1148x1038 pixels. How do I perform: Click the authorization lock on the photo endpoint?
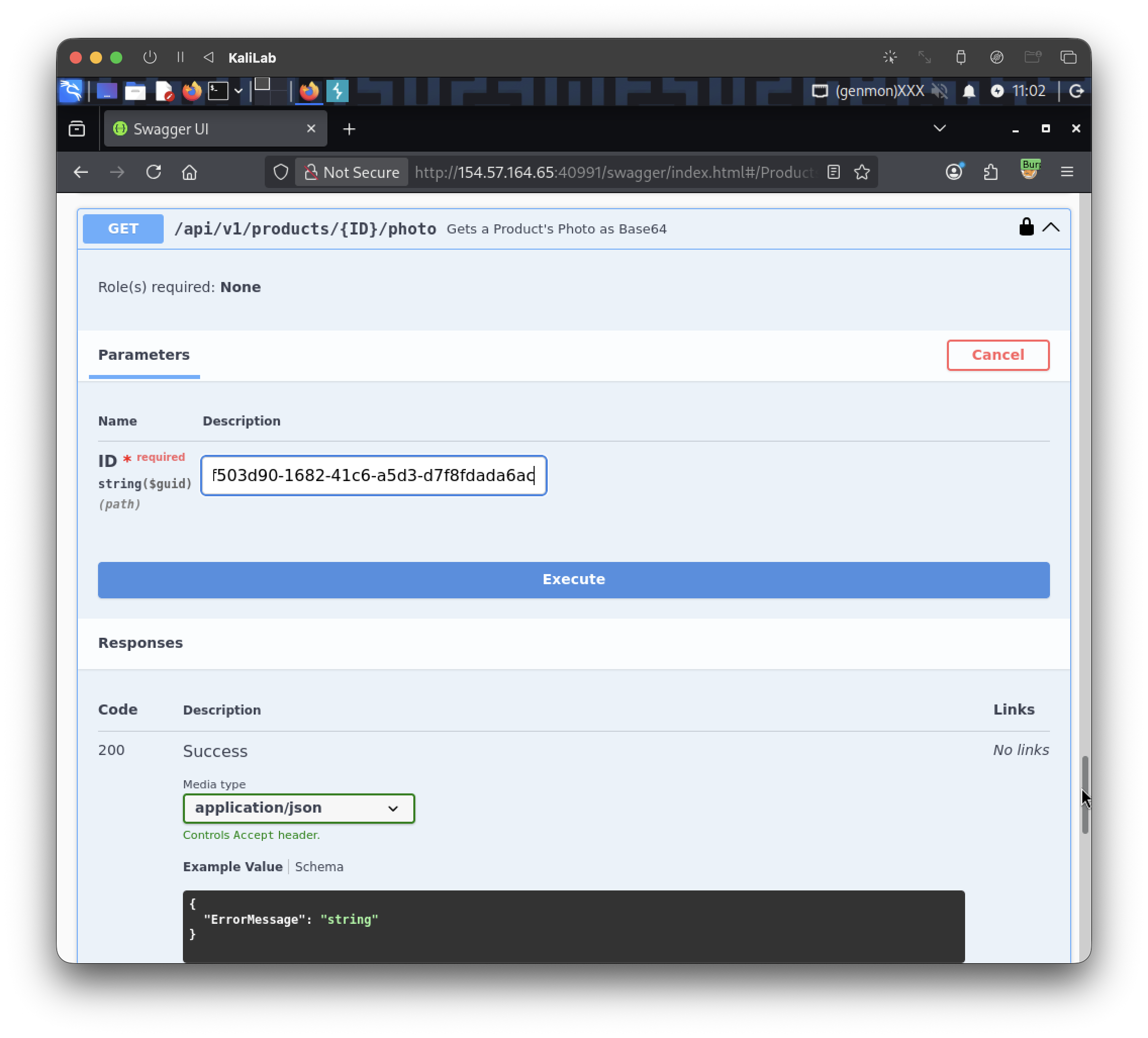click(x=1026, y=227)
